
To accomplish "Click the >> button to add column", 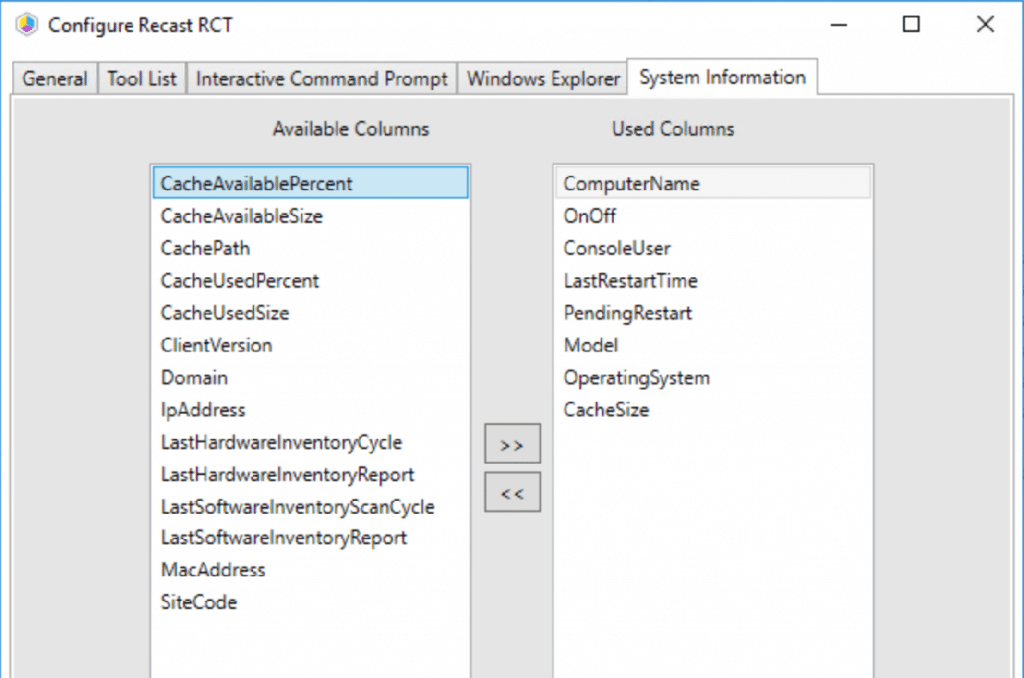I will tap(512, 443).
